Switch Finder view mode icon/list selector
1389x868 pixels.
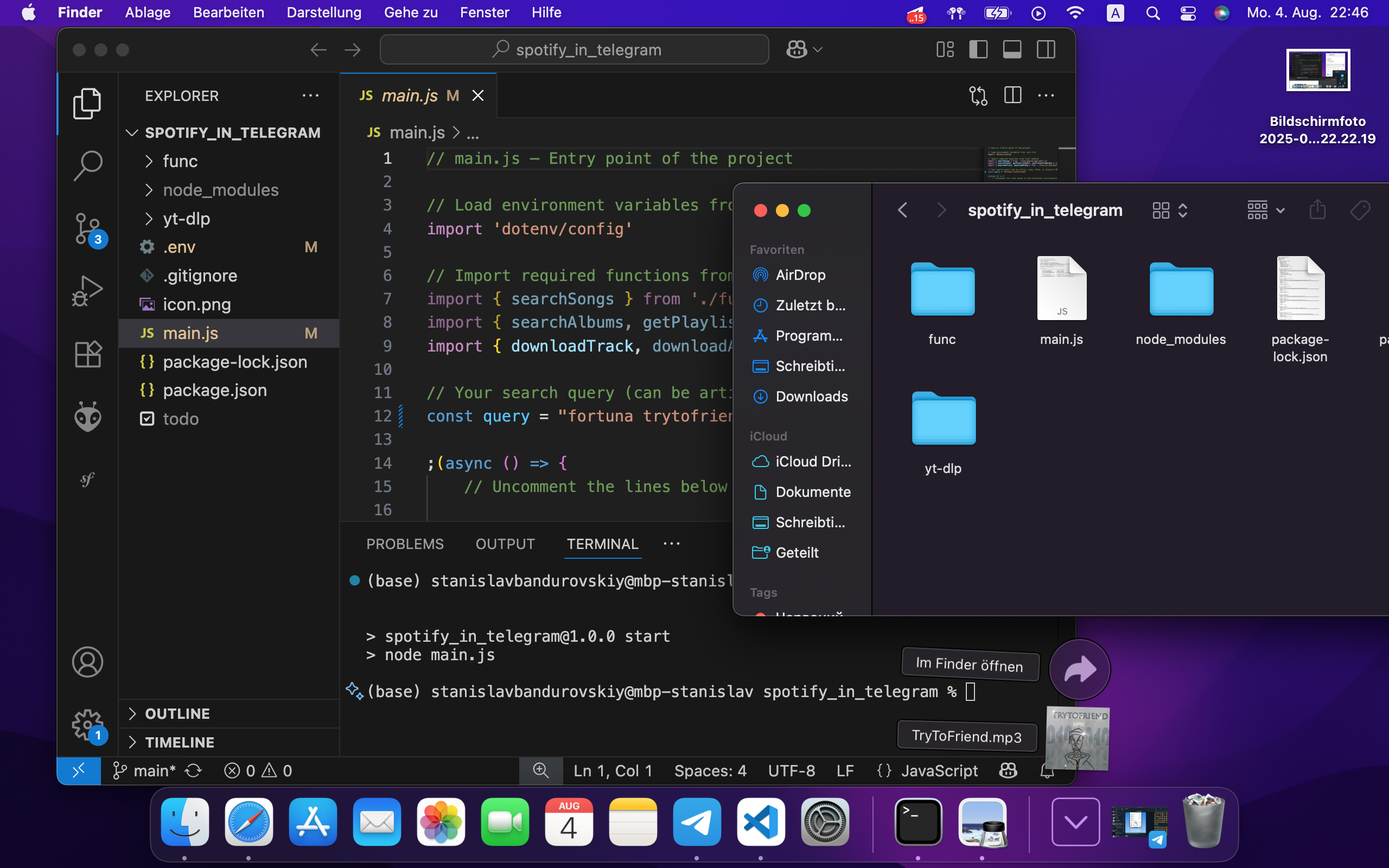click(x=1170, y=210)
